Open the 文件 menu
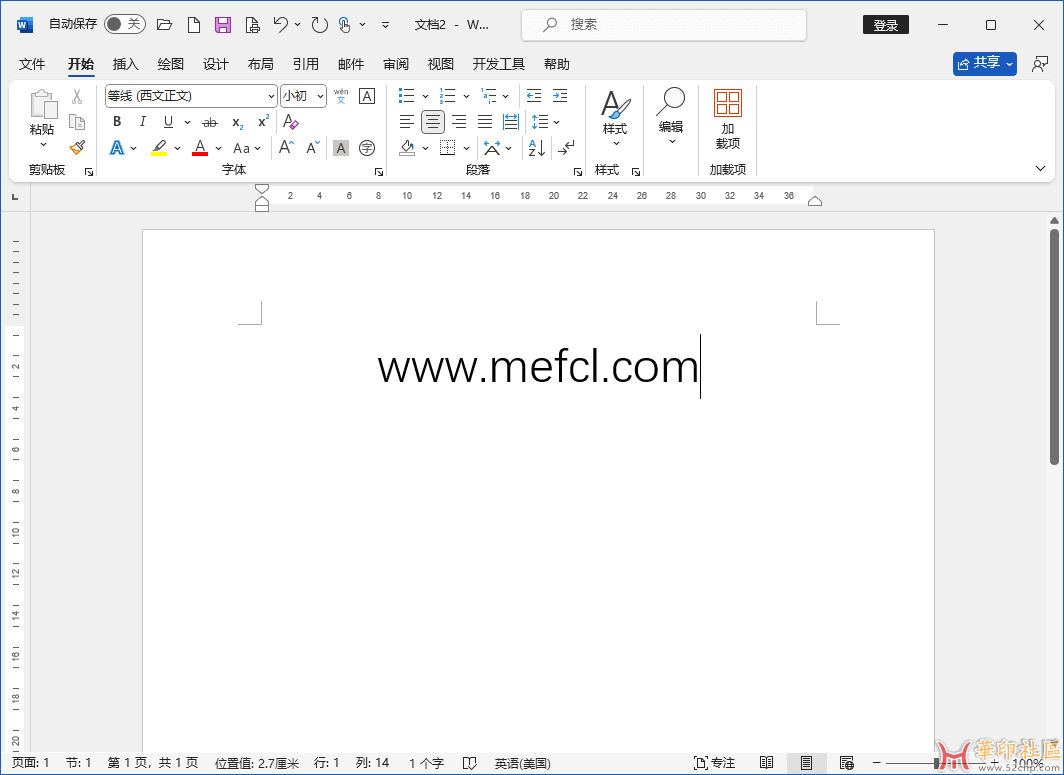 coord(31,63)
